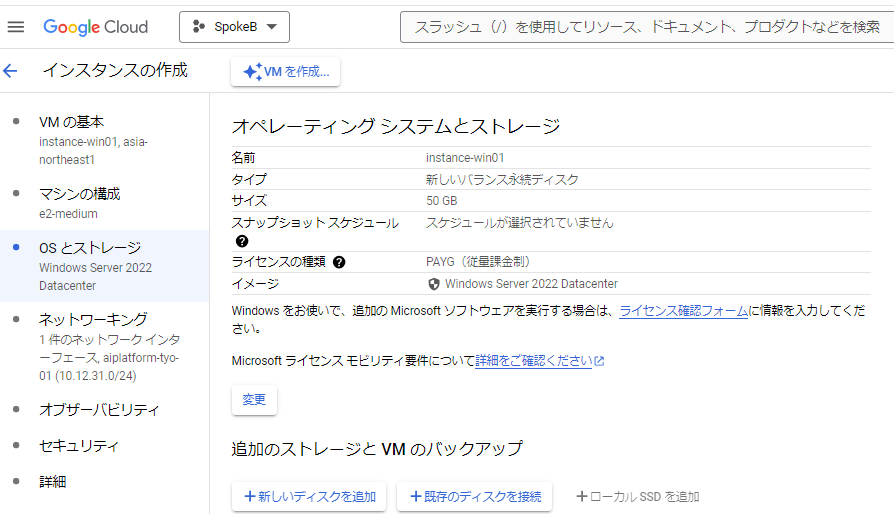Screen dimensions: 894x514
Task: Switch to セキュリティ section
Action: coord(79,446)
